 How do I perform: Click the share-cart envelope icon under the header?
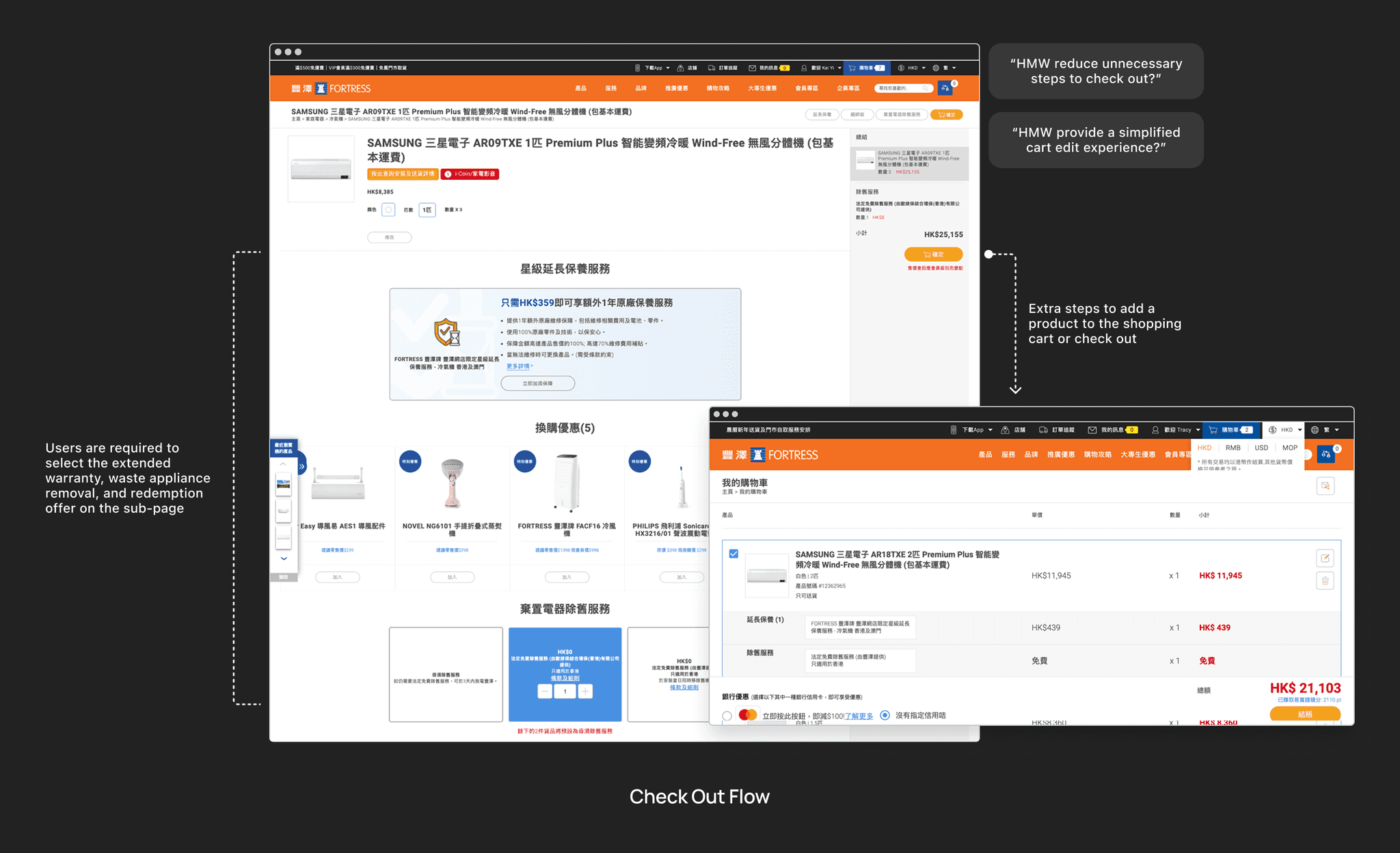click(1325, 486)
